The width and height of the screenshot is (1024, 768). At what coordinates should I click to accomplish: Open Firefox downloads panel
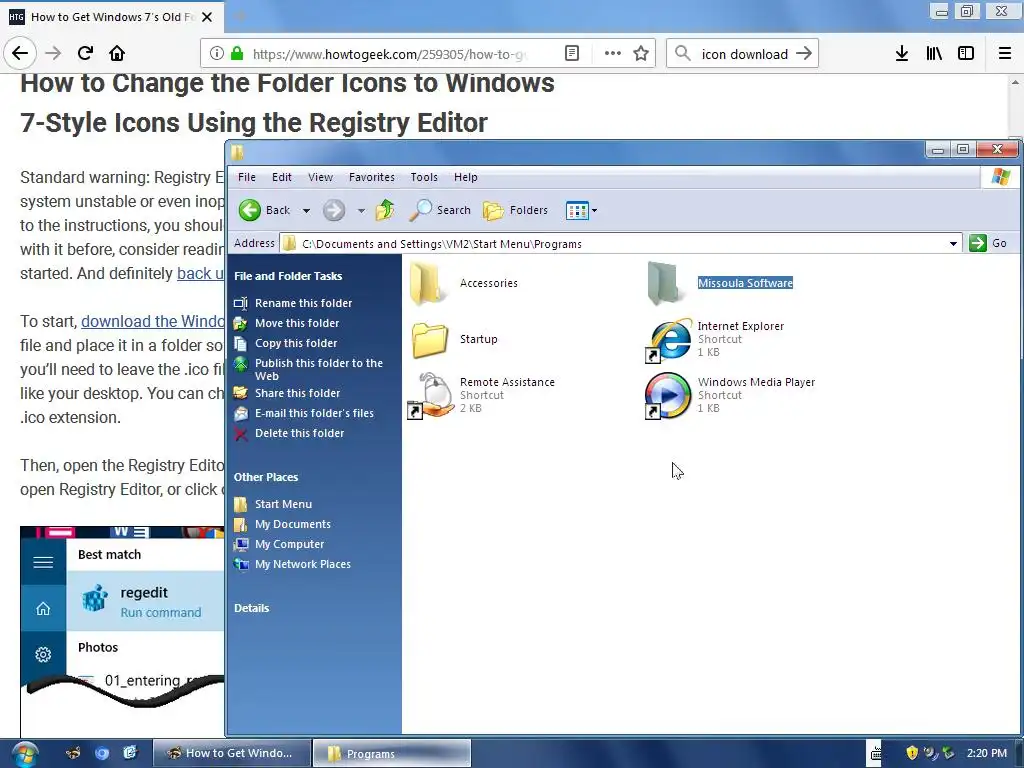click(x=902, y=54)
